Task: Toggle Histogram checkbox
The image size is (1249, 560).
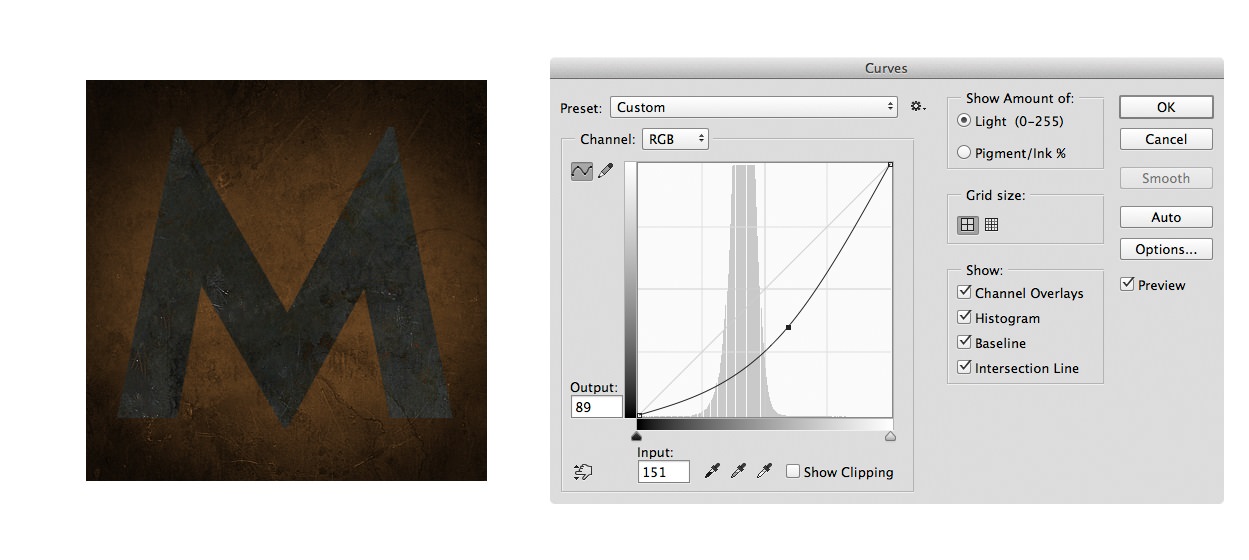Action: [964, 318]
